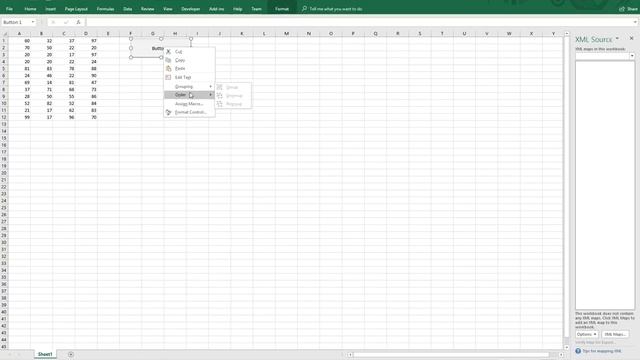
Task: Click Verify Map for Export link
Action: coord(595,342)
